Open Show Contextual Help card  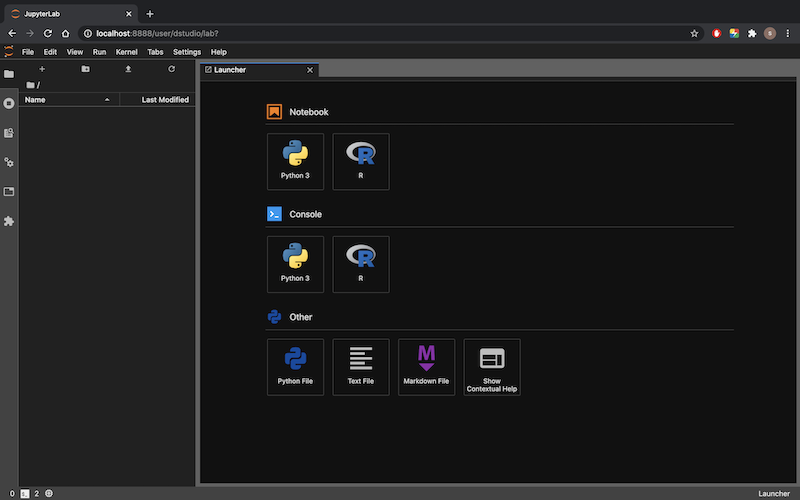click(x=492, y=367)
